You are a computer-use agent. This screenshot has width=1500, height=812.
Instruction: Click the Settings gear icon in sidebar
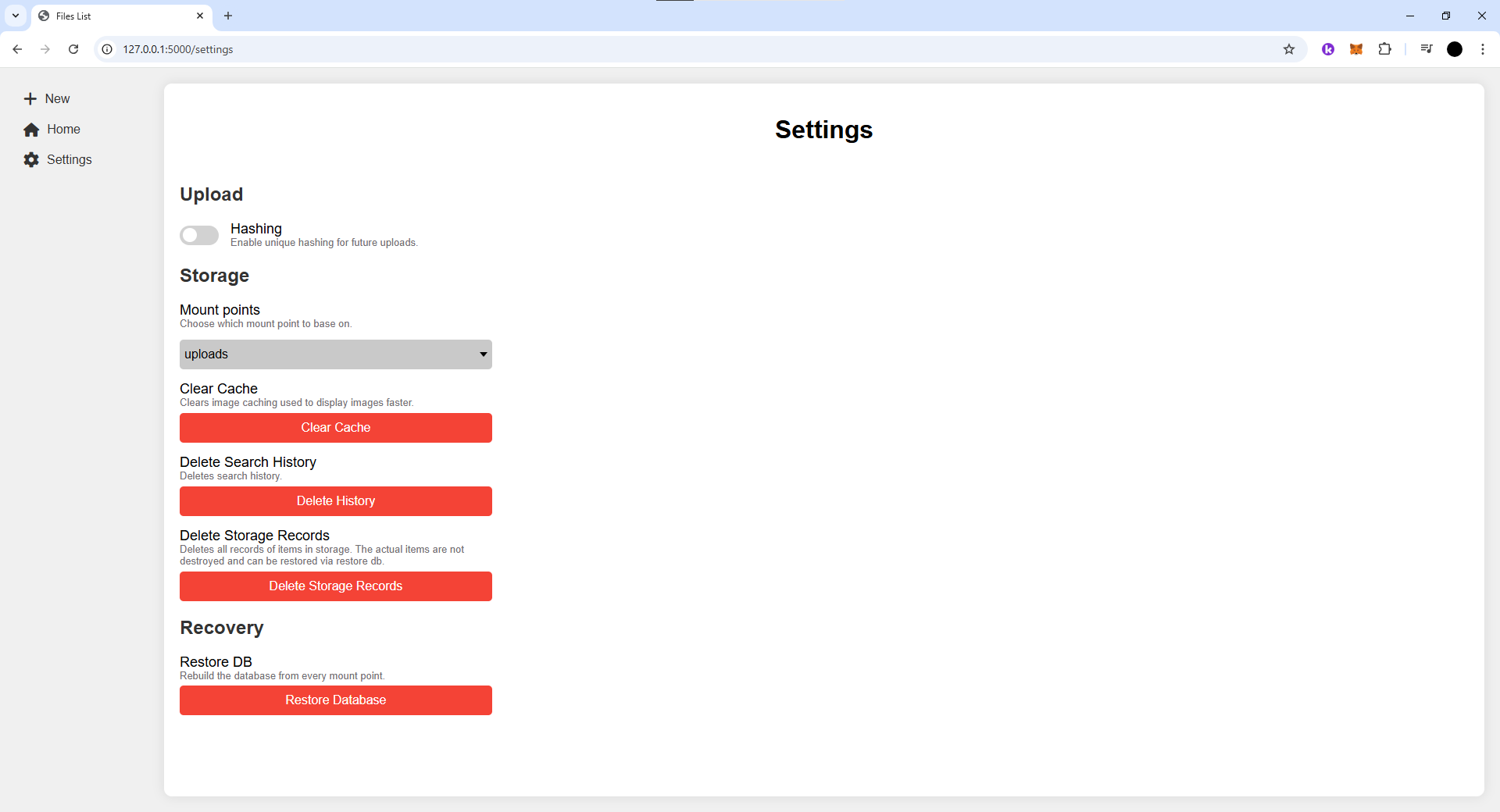31,160
